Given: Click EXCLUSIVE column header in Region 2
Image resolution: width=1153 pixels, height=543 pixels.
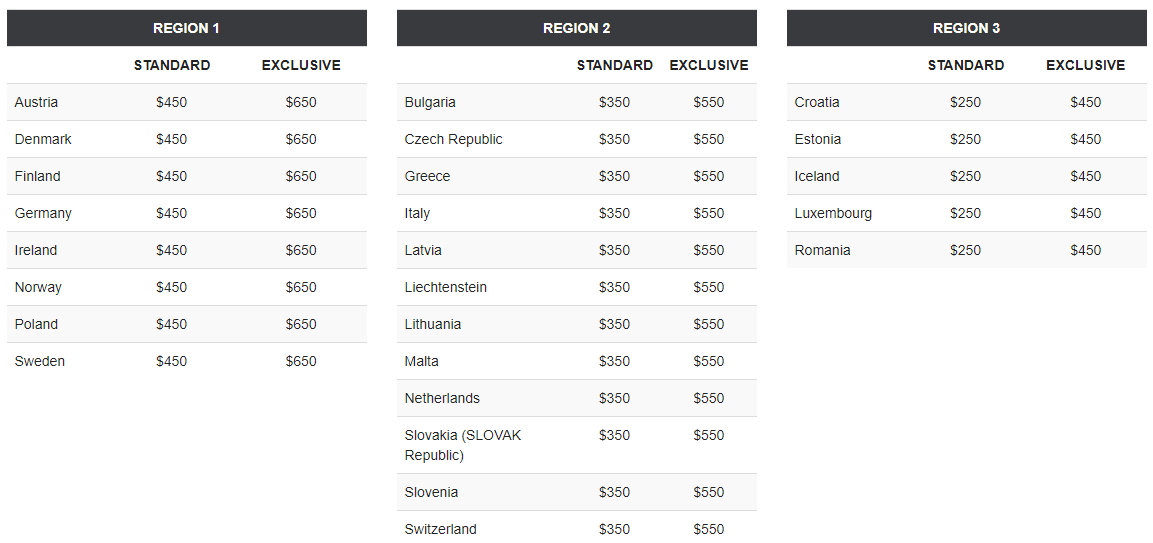Looking at the screenshot, I should click(x=709, y=65).
